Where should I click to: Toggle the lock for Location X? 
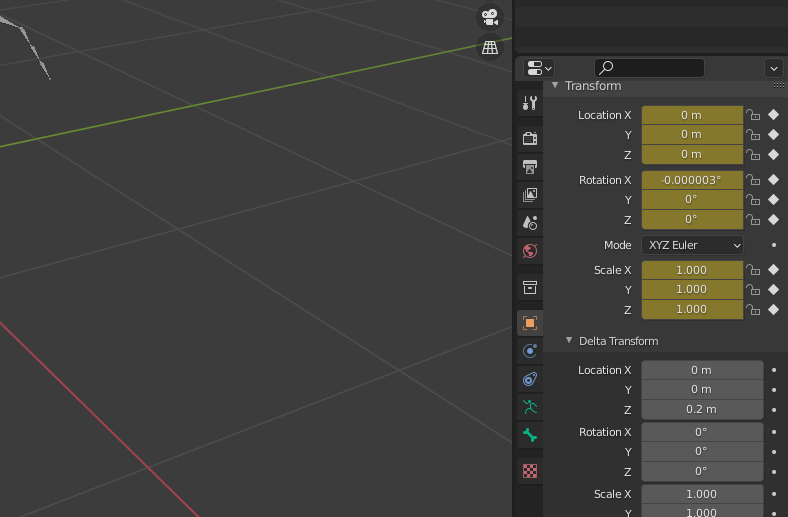click(753, 115)
